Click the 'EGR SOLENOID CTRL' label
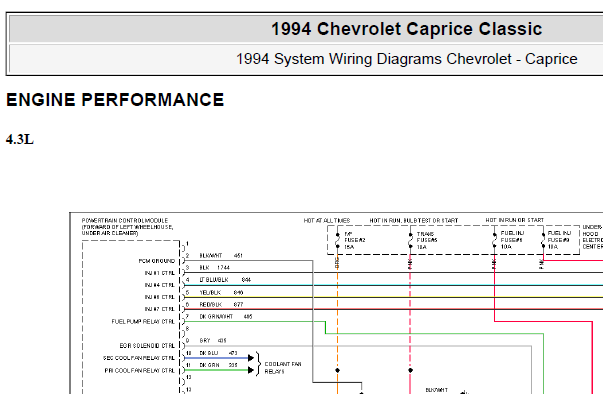 147,346
